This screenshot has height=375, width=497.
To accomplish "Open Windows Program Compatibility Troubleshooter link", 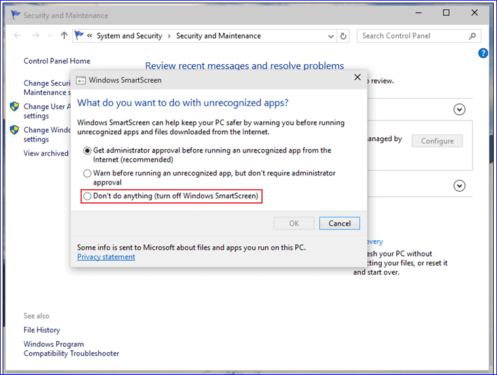I will coord(71,349).
